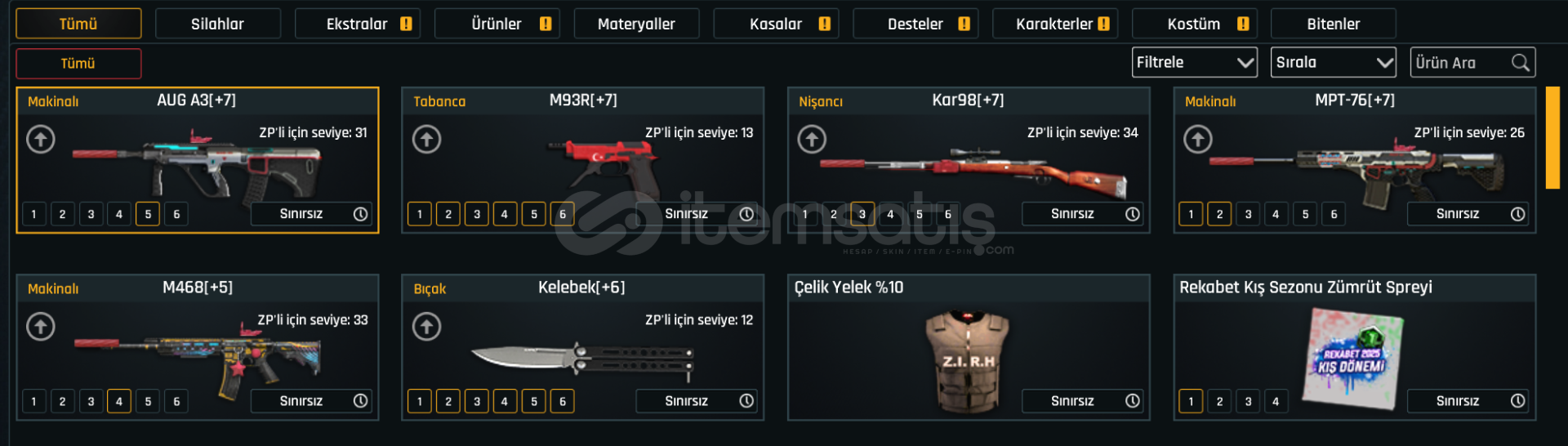Open the Filtrele dropdown
The image size is (1568, 446).
1195,62
